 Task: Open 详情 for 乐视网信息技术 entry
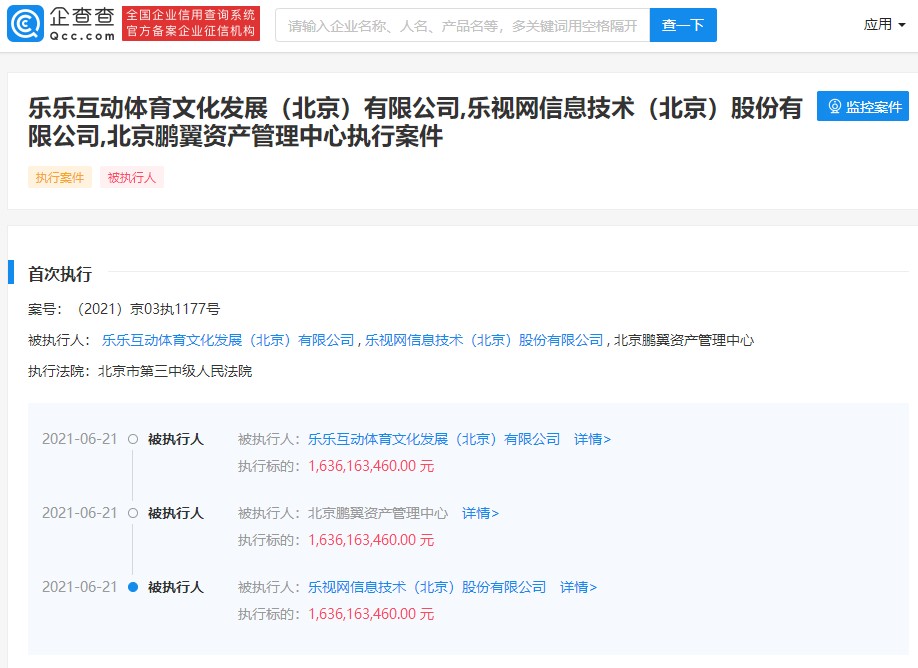578,587
